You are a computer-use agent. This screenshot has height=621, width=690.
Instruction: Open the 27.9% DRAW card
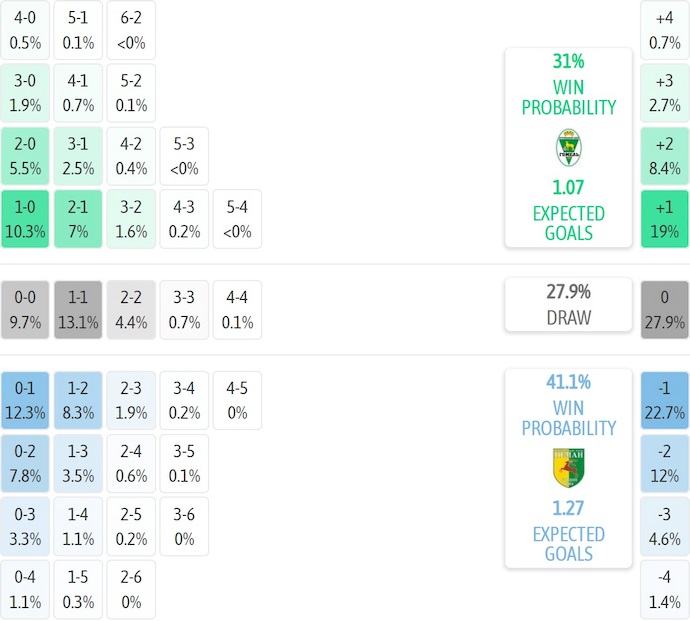pos(568,304)
